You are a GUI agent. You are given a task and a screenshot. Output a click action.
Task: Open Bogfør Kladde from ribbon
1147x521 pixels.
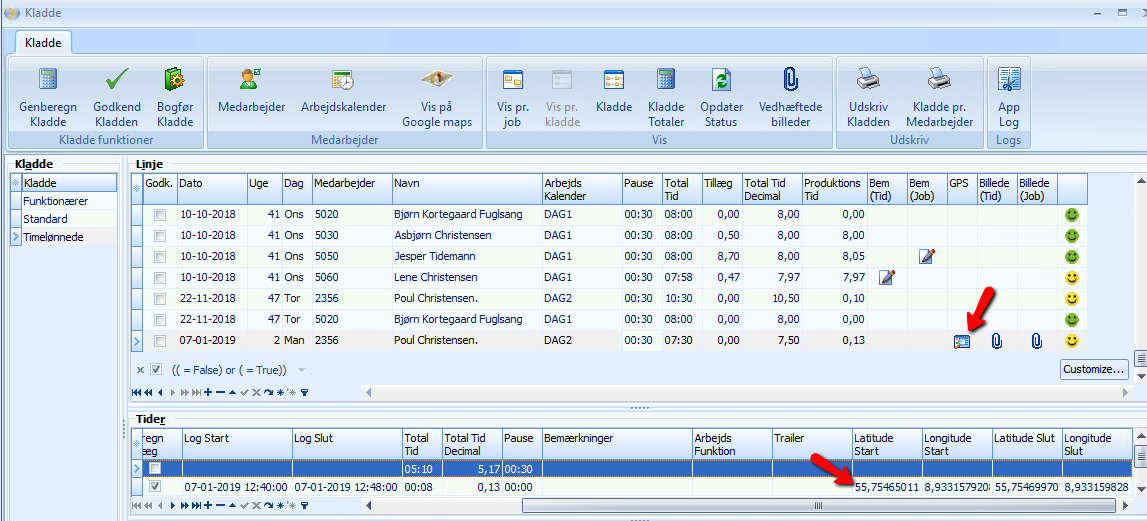[175, 81]
